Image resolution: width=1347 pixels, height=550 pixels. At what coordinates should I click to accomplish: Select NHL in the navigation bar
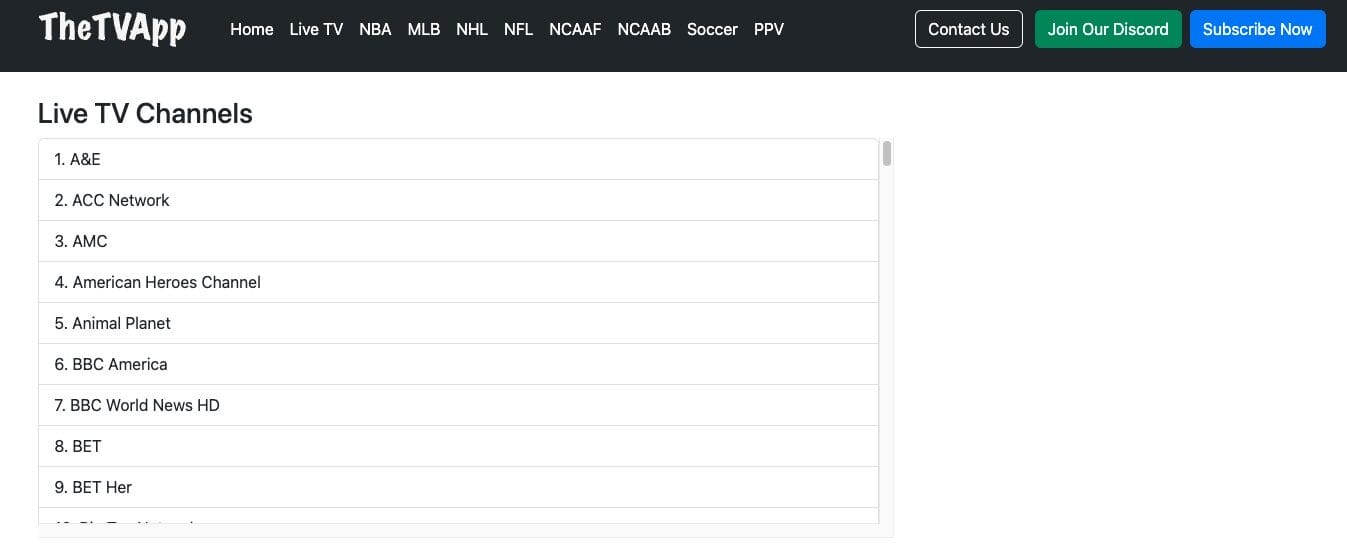(x=472, y=30)
